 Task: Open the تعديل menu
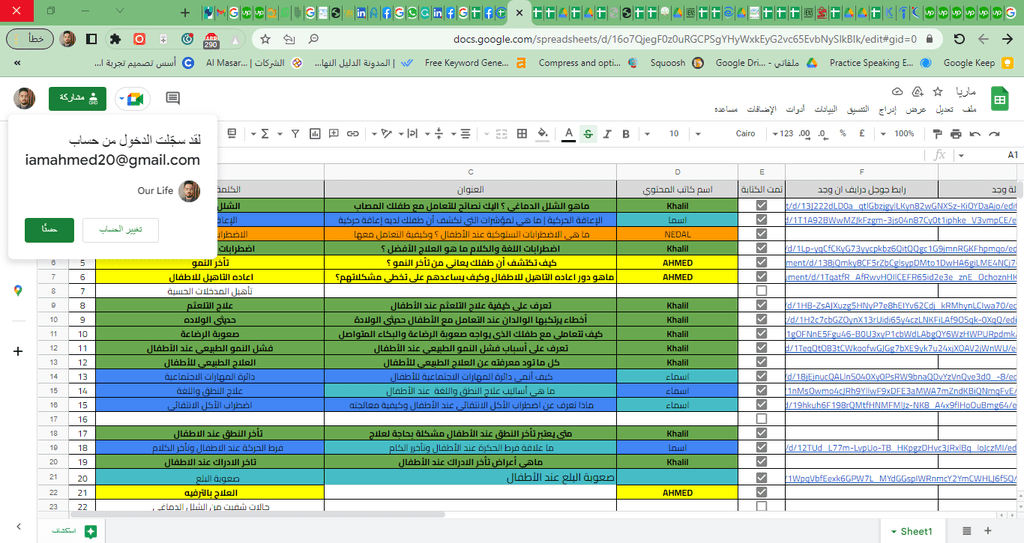944,109
